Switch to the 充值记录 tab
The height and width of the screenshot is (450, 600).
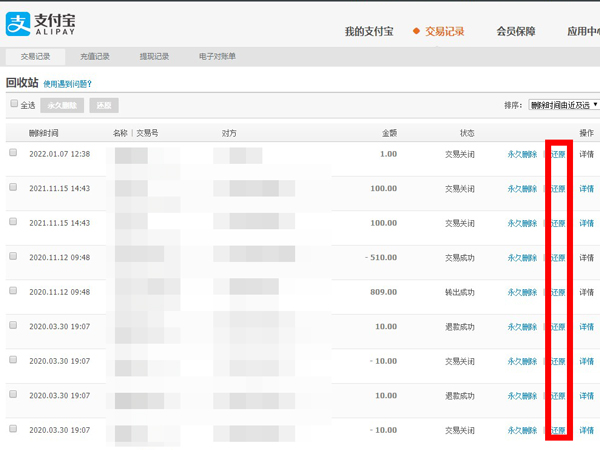tap(95, 57)
